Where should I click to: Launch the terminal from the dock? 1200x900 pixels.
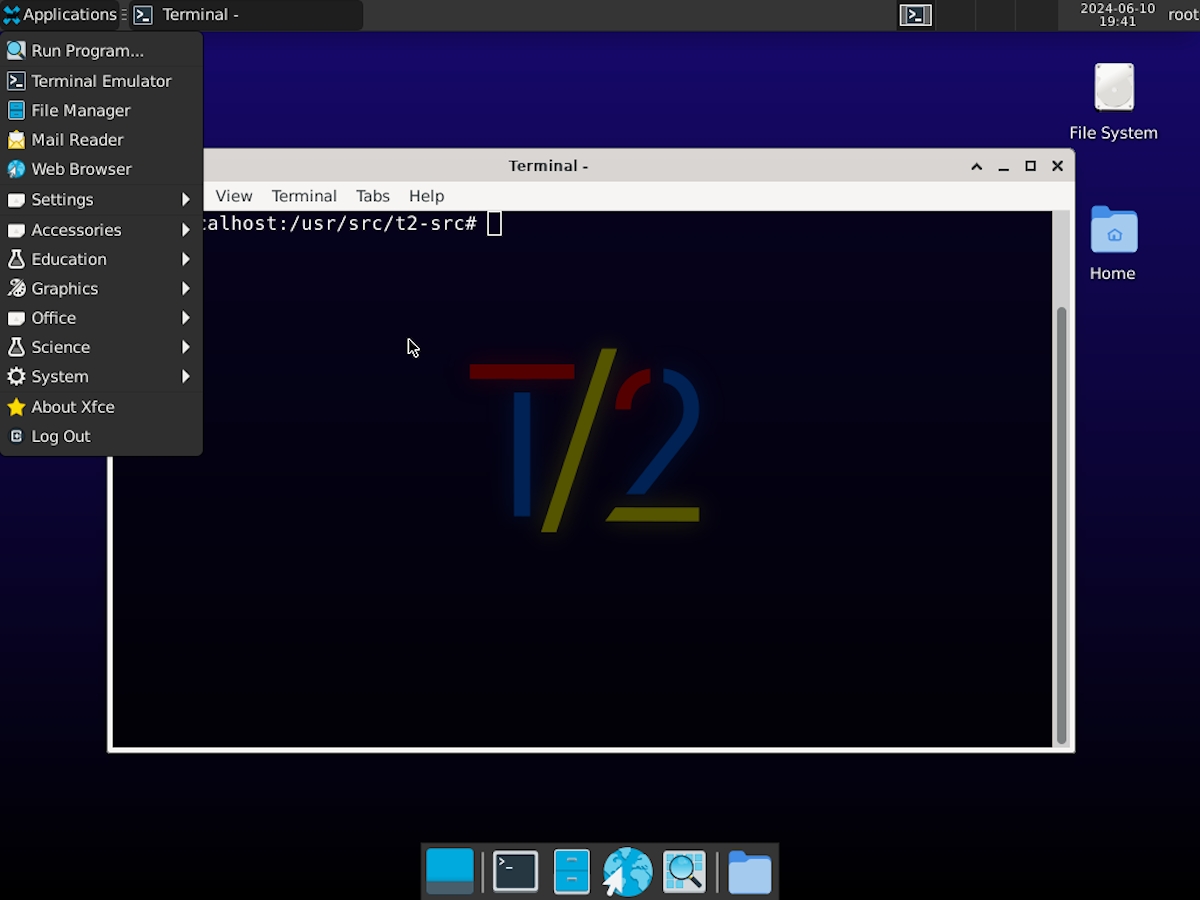(516, 871)
